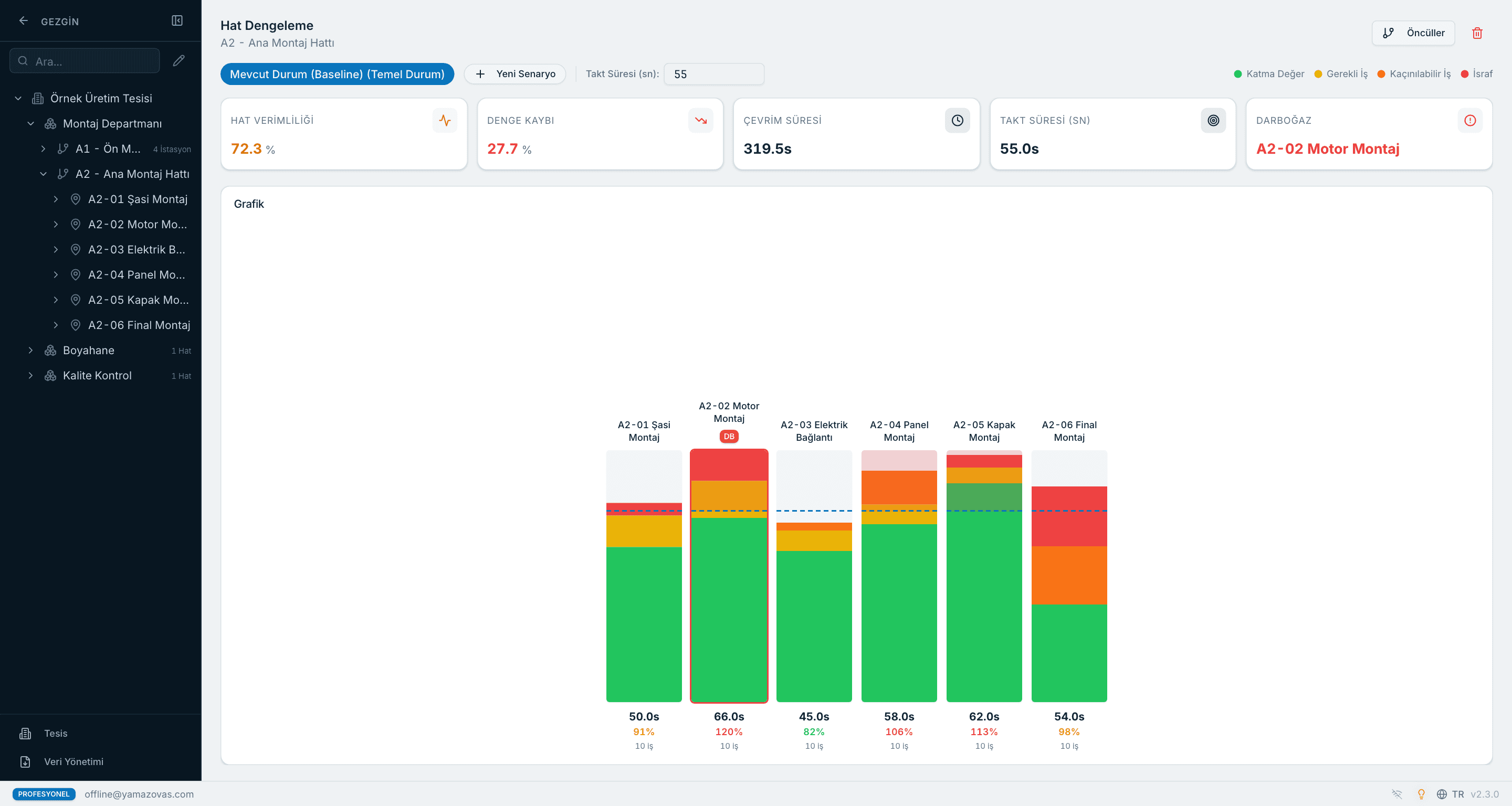Screen dimensions: 1512x806
Task: Click the A1 line branch icon
Action: tap(63, 149)
